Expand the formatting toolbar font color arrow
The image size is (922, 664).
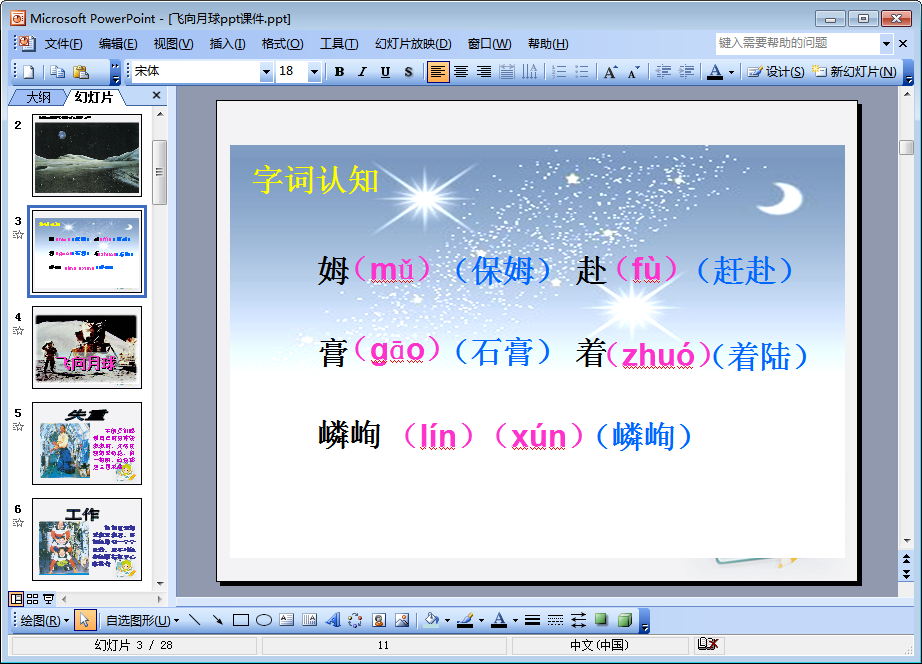pos(731,72)
